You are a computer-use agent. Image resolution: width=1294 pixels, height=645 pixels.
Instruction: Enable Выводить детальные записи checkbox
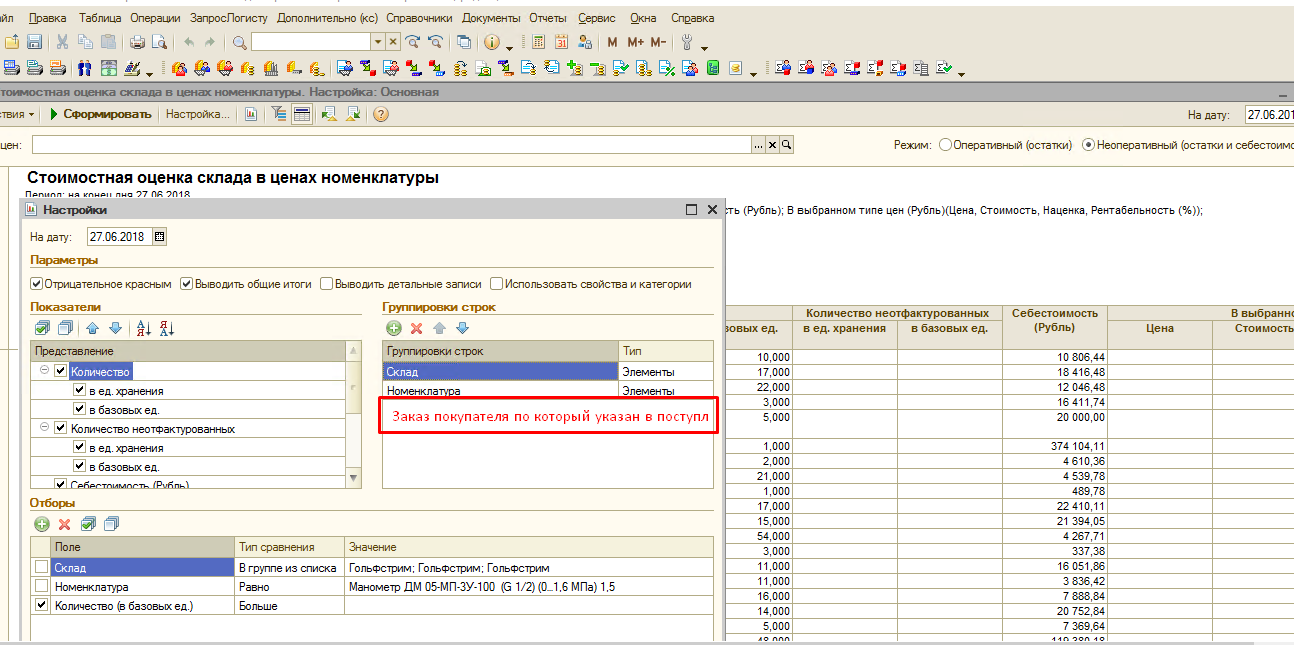(326, 284)
